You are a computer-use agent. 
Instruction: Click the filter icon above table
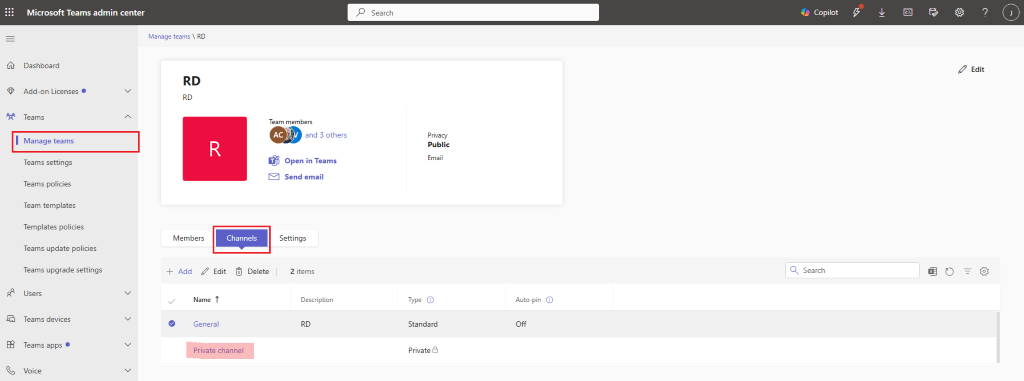[x=968, y=271]
